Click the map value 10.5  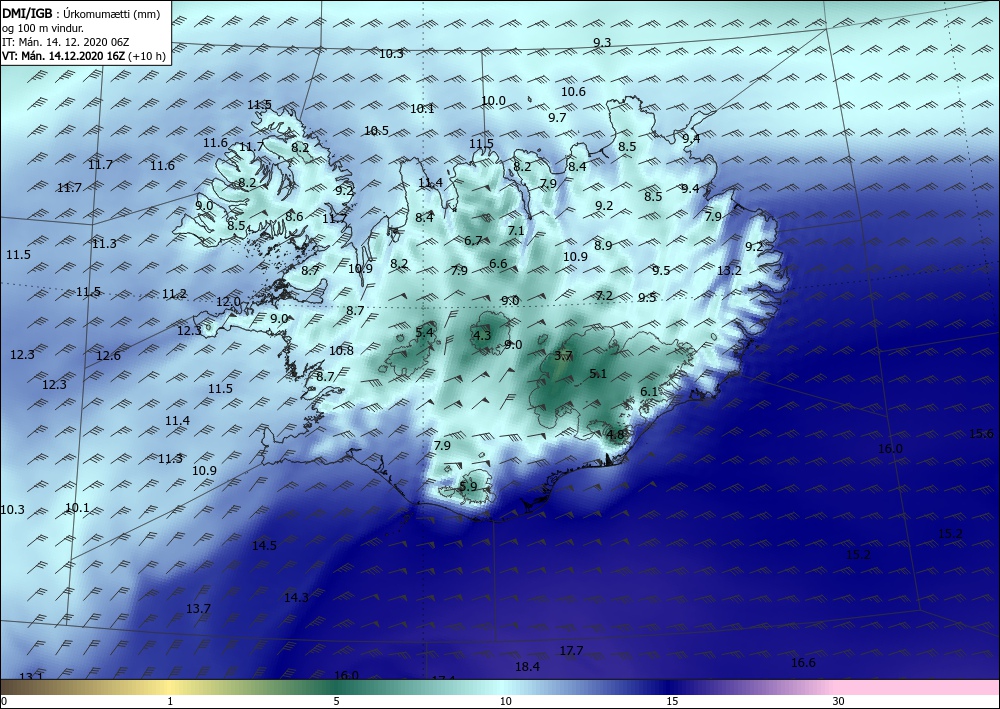(x=376, y=131)
